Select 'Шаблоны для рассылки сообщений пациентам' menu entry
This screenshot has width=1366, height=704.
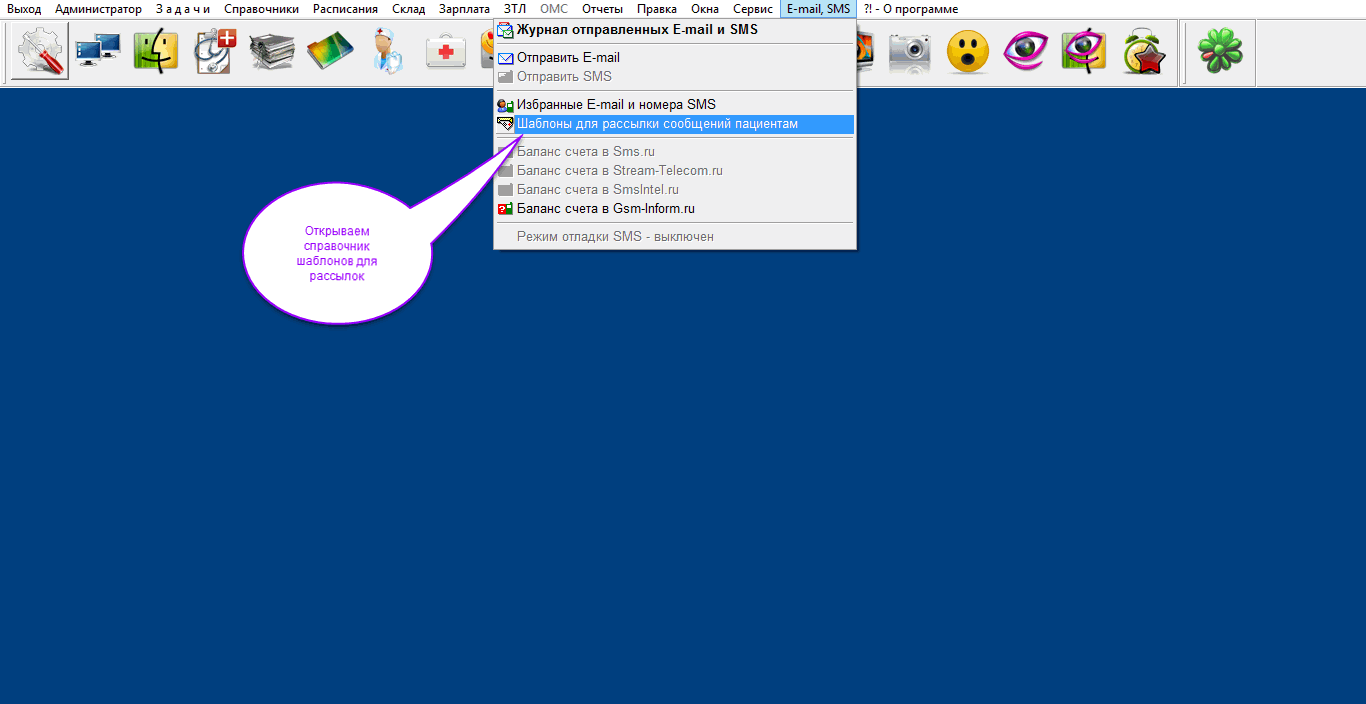657,124
